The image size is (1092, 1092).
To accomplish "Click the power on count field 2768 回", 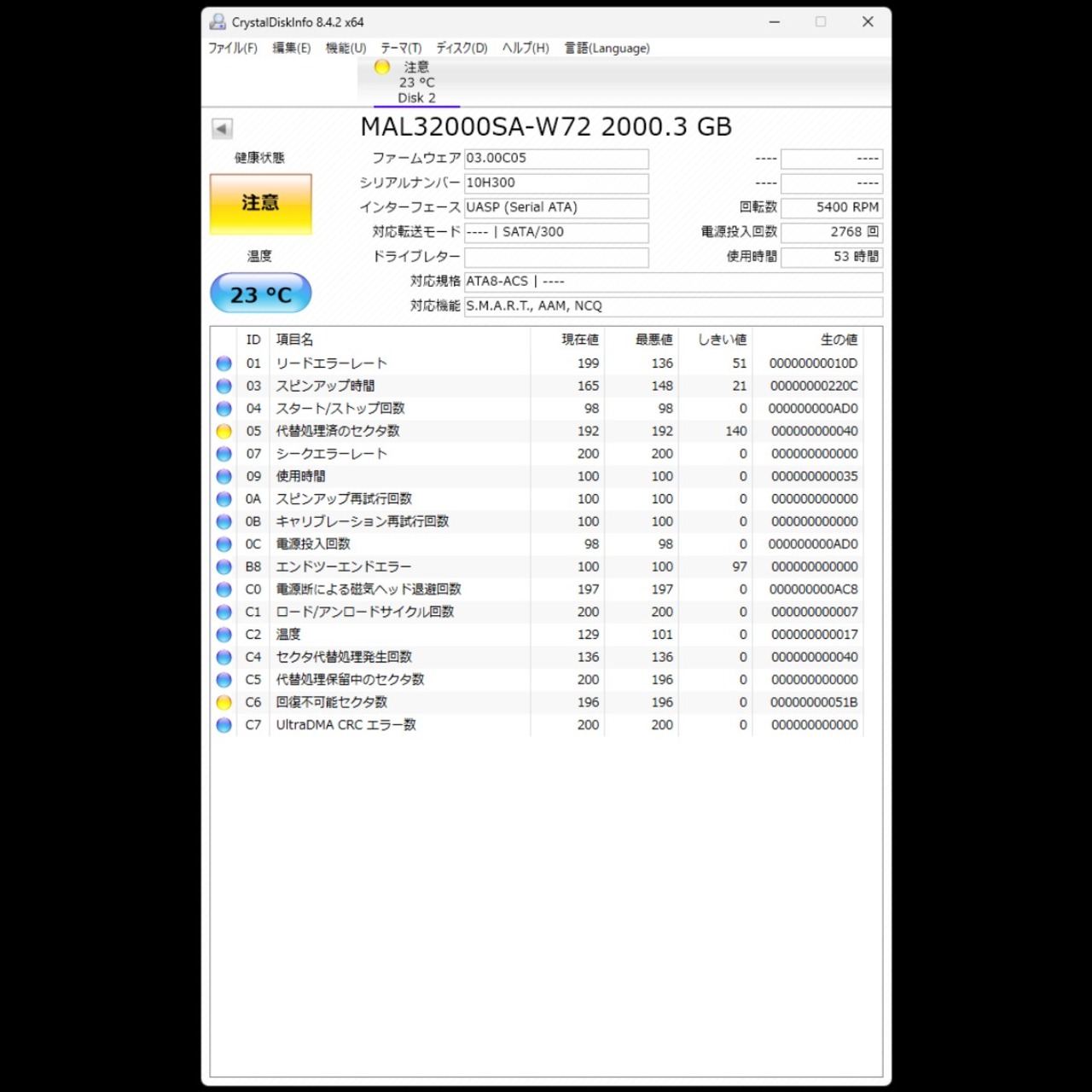I will tap(832, 232).
